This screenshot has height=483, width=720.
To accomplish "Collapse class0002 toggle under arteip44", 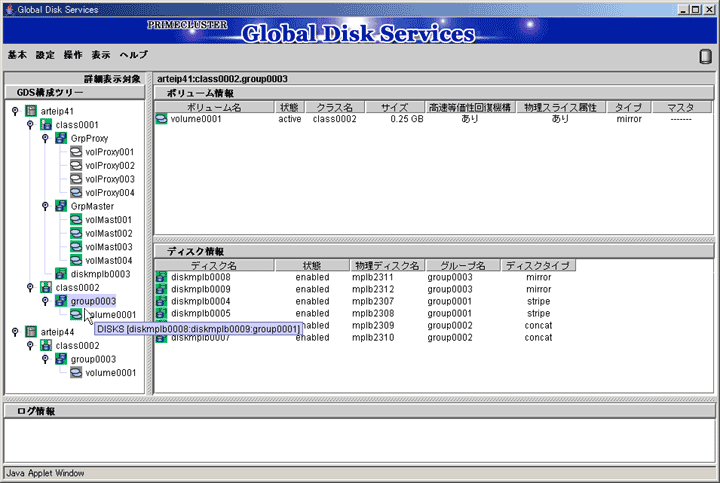I will (x=30, y=345).
